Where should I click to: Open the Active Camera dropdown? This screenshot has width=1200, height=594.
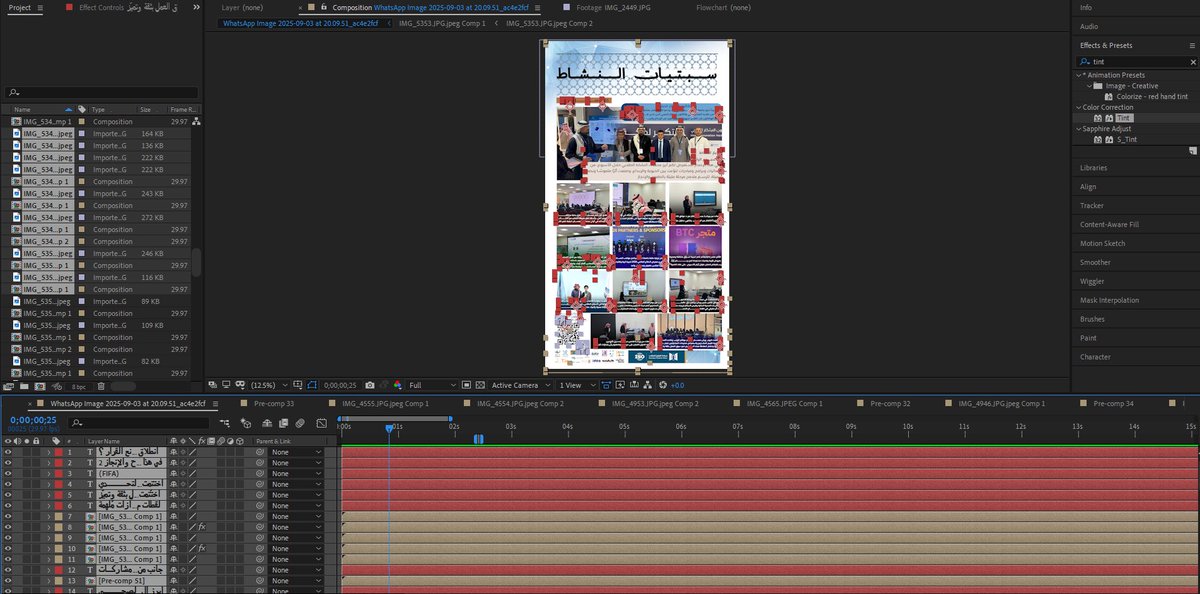[x=521, y=385]
